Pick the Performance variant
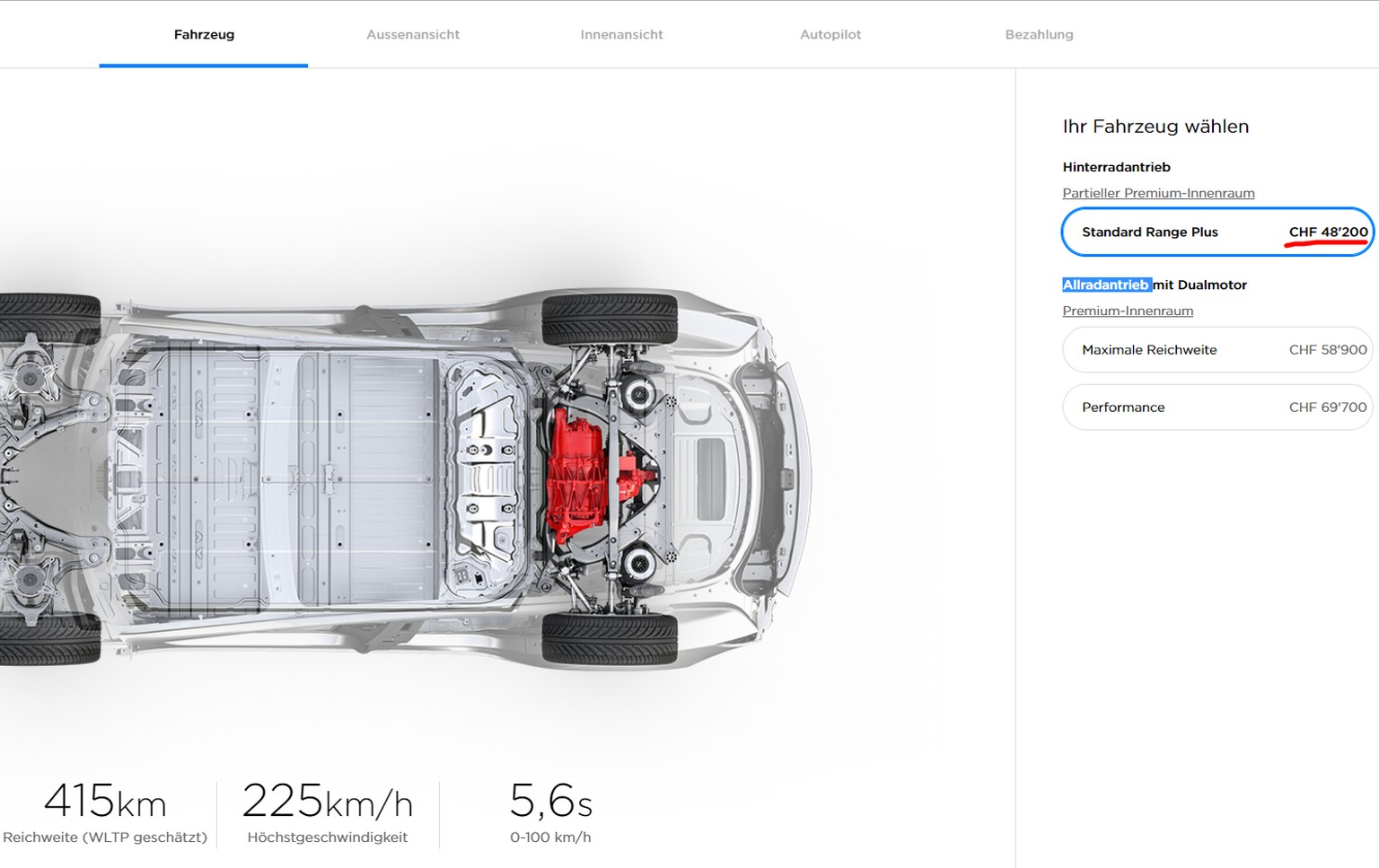This screenshot has width=1379, height=868. (1217, 408)
